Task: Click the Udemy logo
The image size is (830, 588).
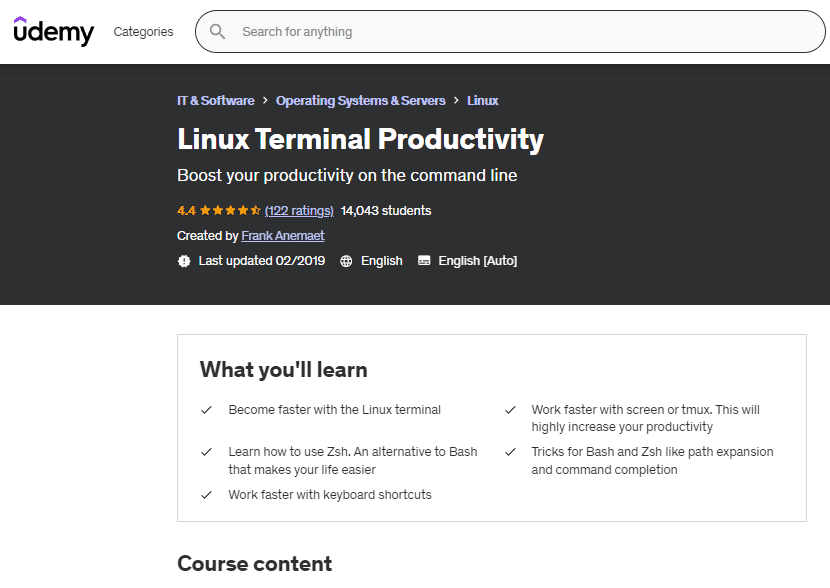Action: 53,31
